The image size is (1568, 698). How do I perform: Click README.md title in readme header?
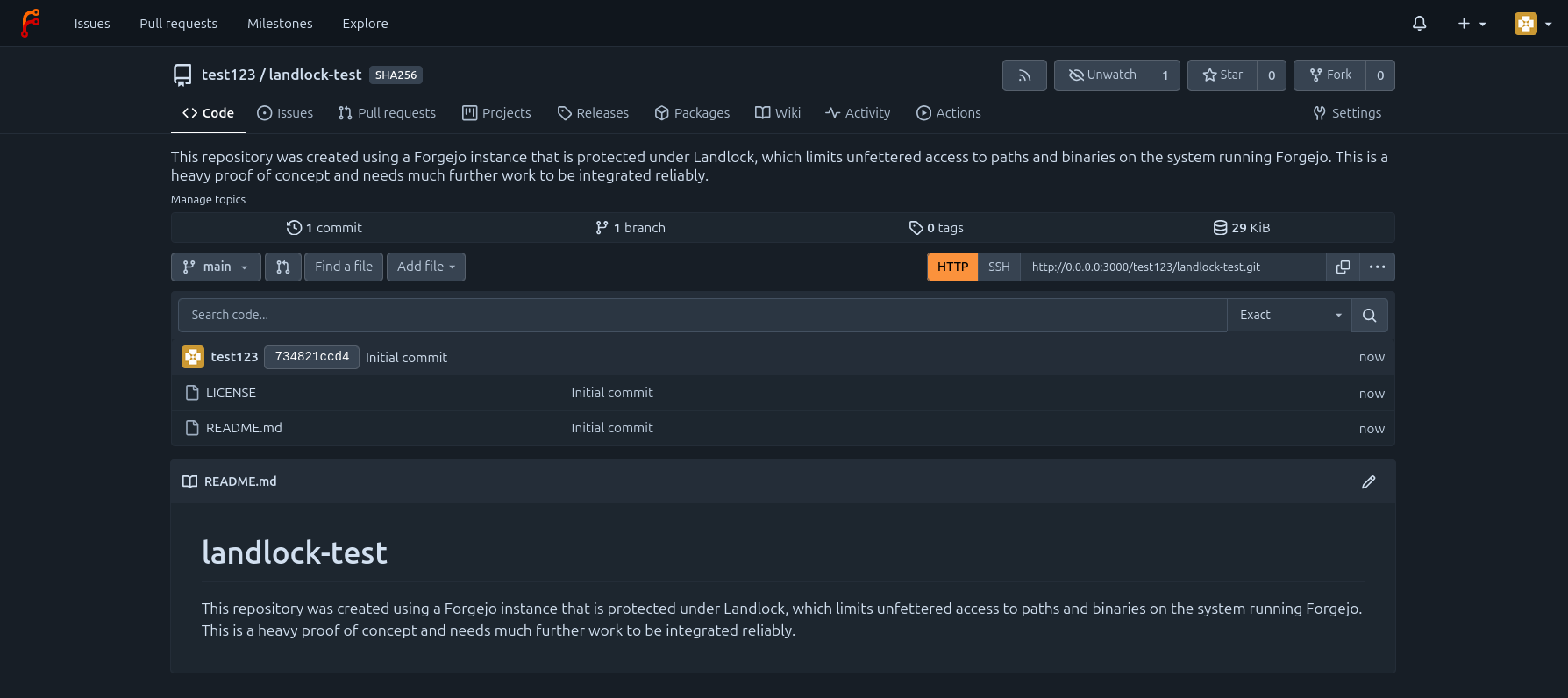click(240, 481)
